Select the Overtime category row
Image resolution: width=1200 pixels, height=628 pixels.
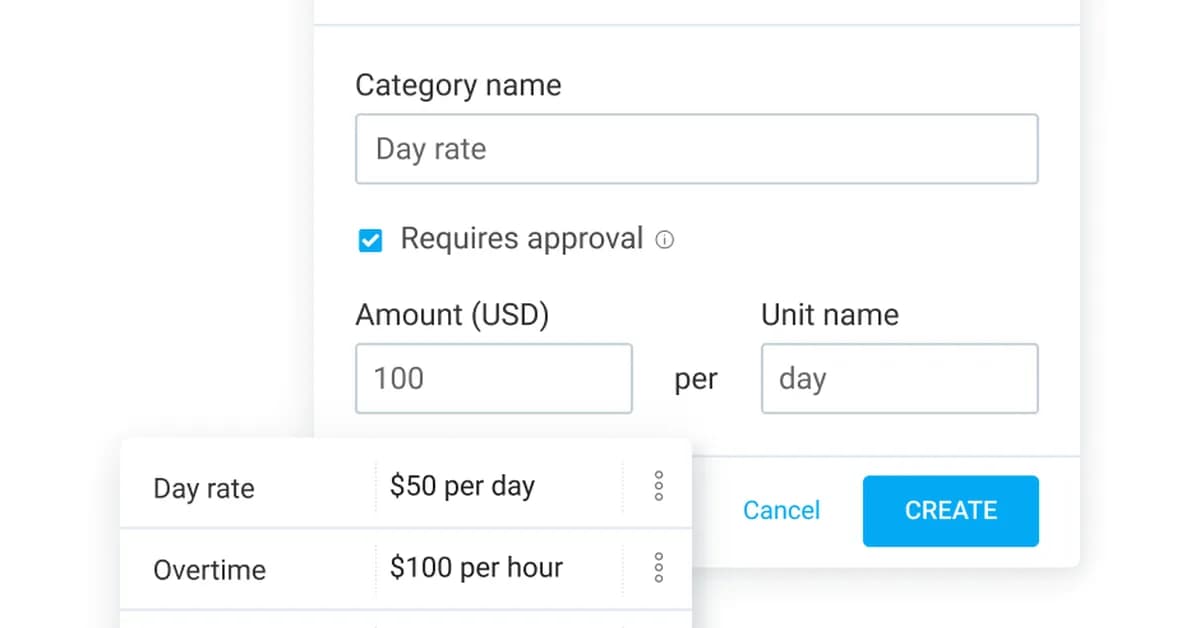[x=209, y=570]
